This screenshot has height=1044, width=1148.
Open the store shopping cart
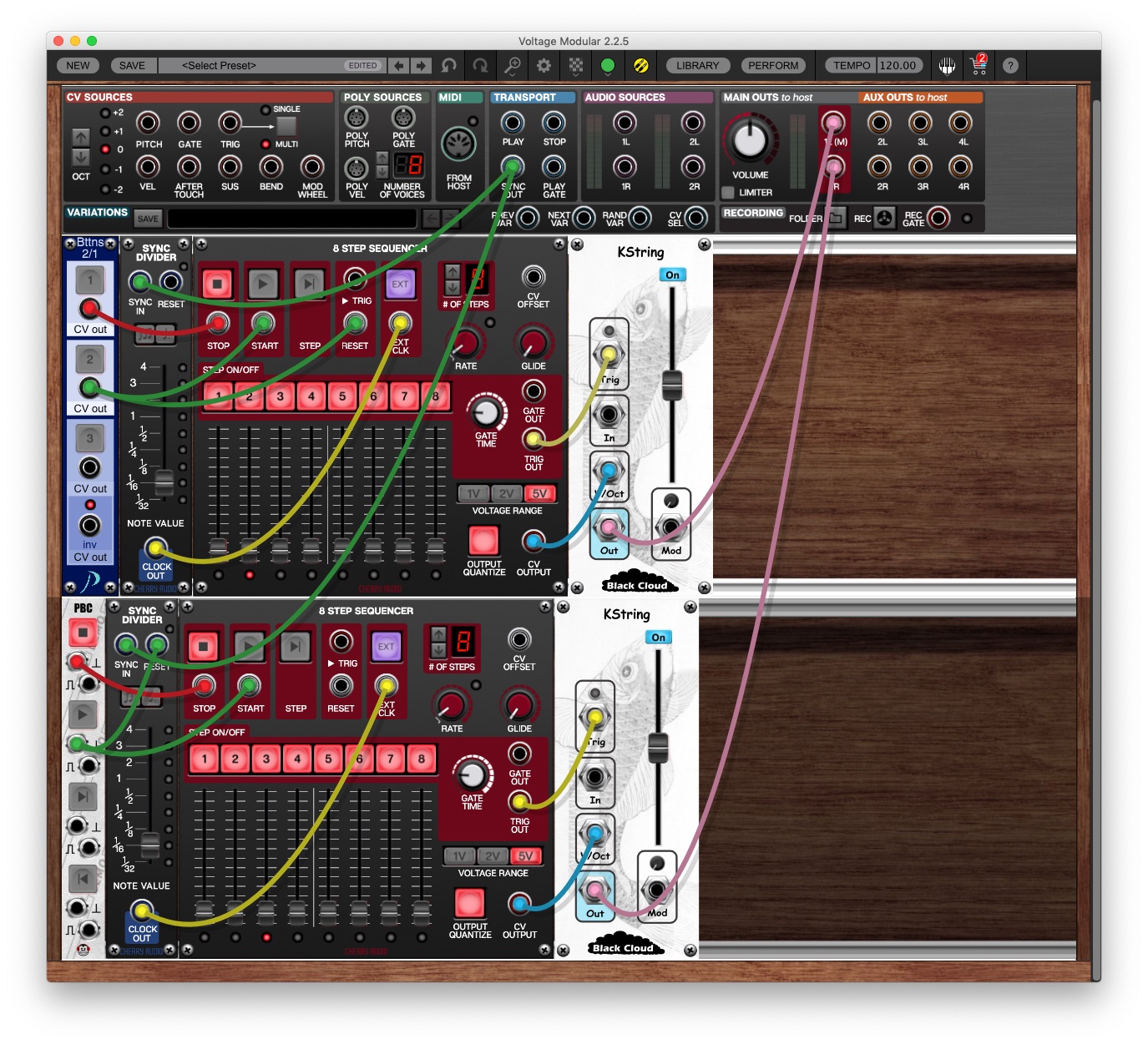(979, 65)
